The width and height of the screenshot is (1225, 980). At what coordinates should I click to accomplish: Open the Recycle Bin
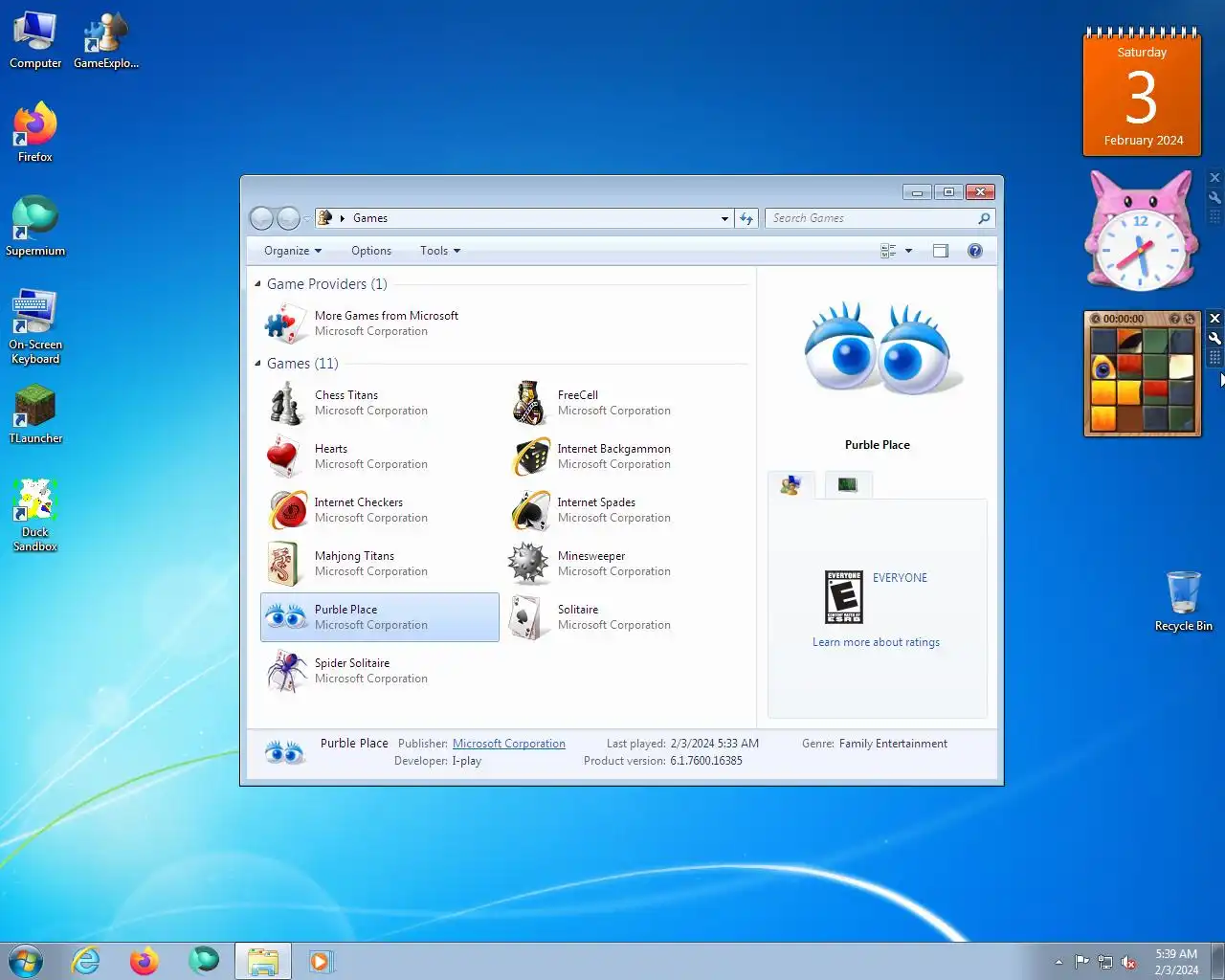[1183, 601]
